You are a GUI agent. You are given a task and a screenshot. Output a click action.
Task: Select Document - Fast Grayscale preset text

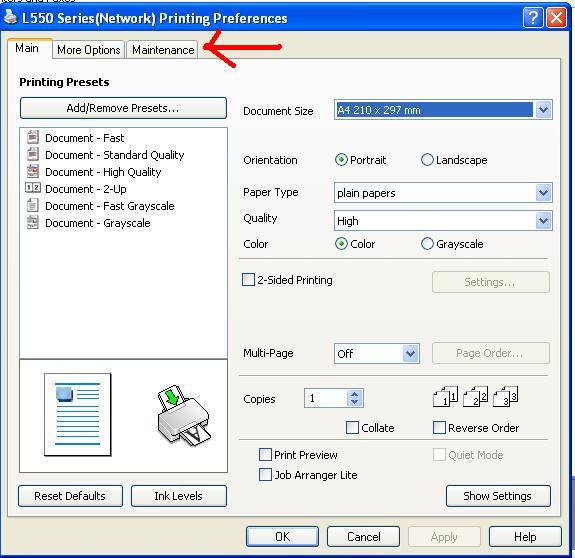110,206
